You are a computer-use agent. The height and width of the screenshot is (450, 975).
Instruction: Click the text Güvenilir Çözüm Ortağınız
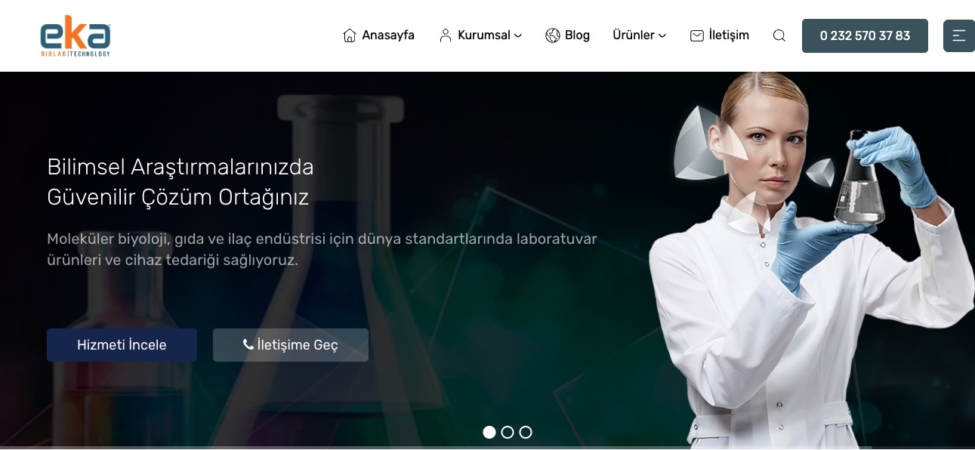[x=178, y=198]
